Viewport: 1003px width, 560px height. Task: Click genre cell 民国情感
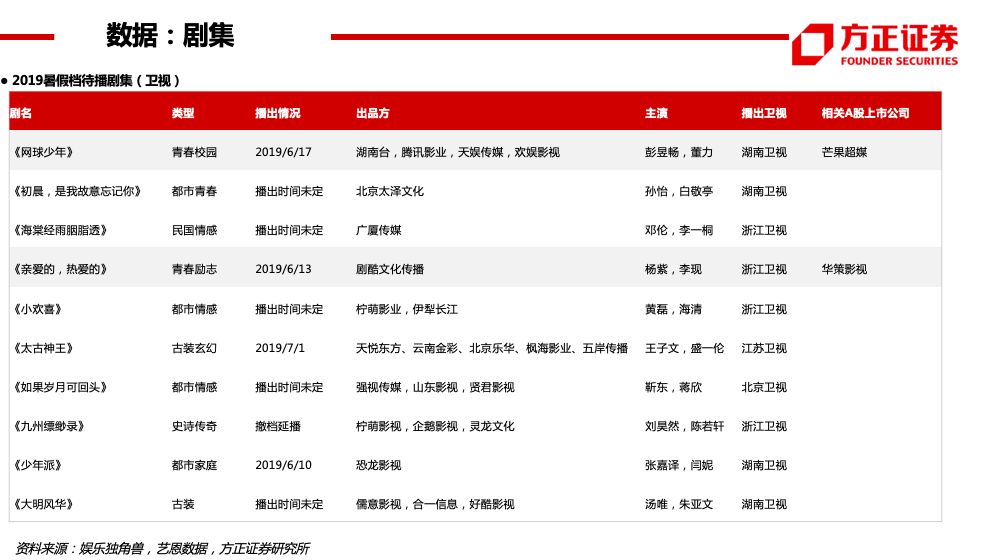point(194,230)
